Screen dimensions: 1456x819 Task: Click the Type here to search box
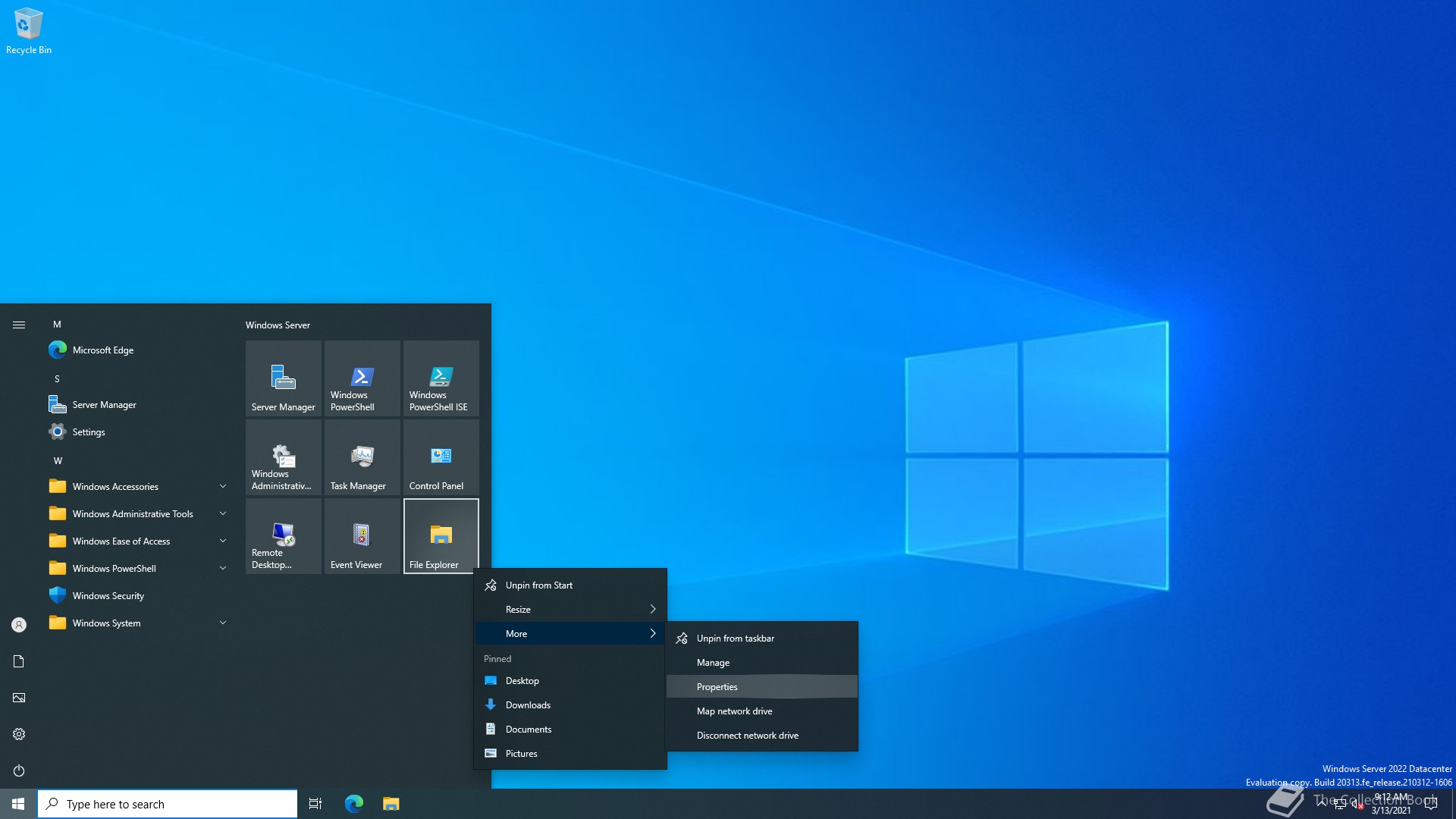tap(168, 804)
